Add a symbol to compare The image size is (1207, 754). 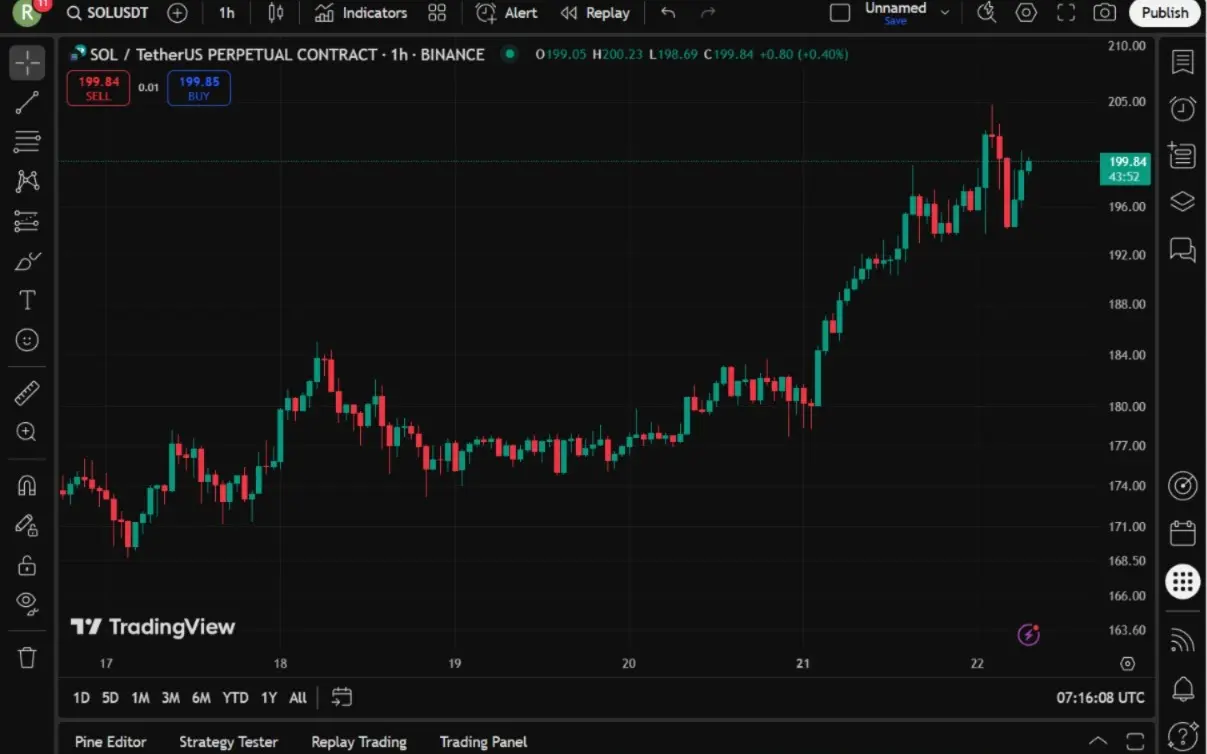tap(177, 13)
